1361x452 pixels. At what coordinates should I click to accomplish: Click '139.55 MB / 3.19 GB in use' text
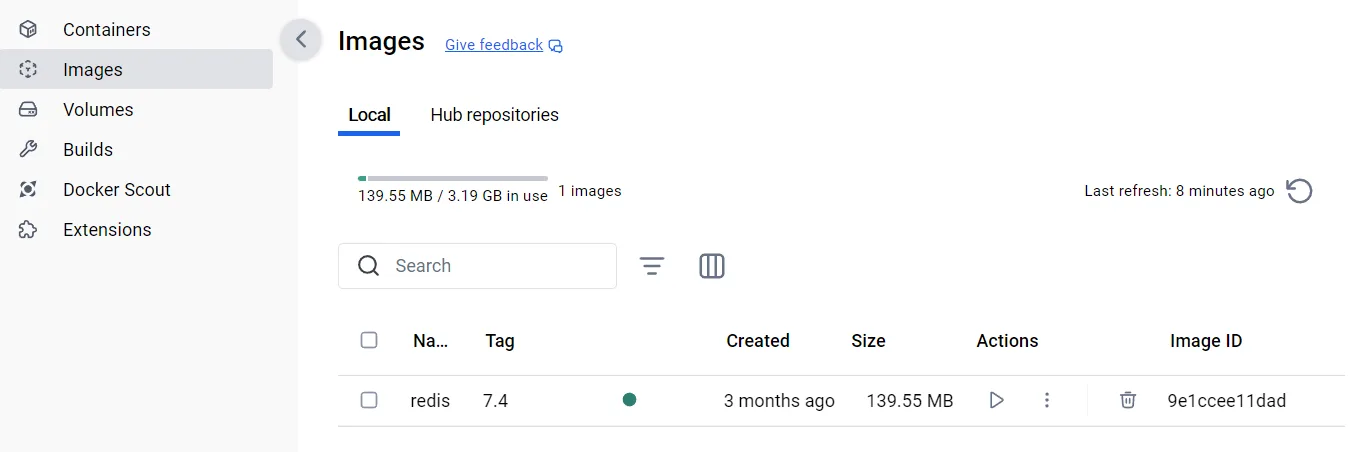(453, 196)
